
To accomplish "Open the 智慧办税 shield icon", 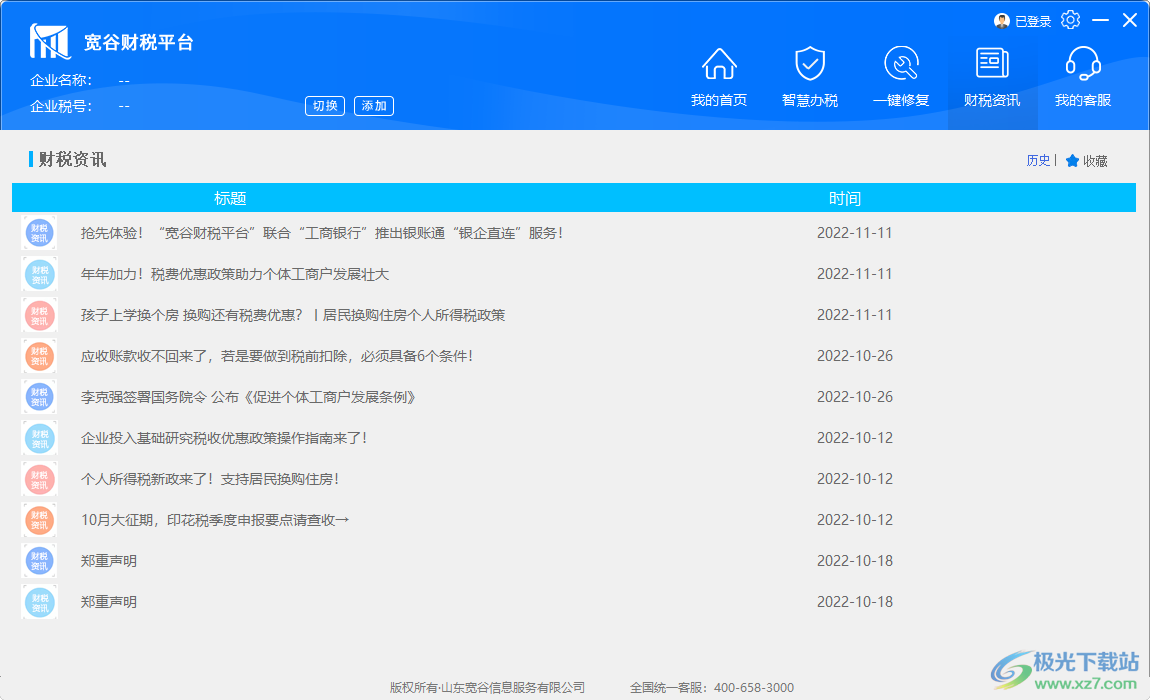I will click(x=810, y=64).
